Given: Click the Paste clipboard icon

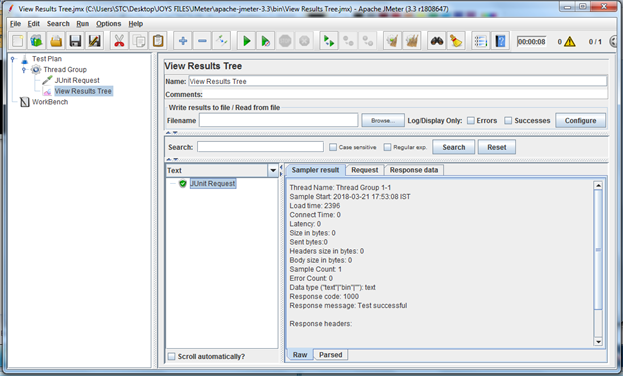Looking at the screenshot, I should pos(158,41).
